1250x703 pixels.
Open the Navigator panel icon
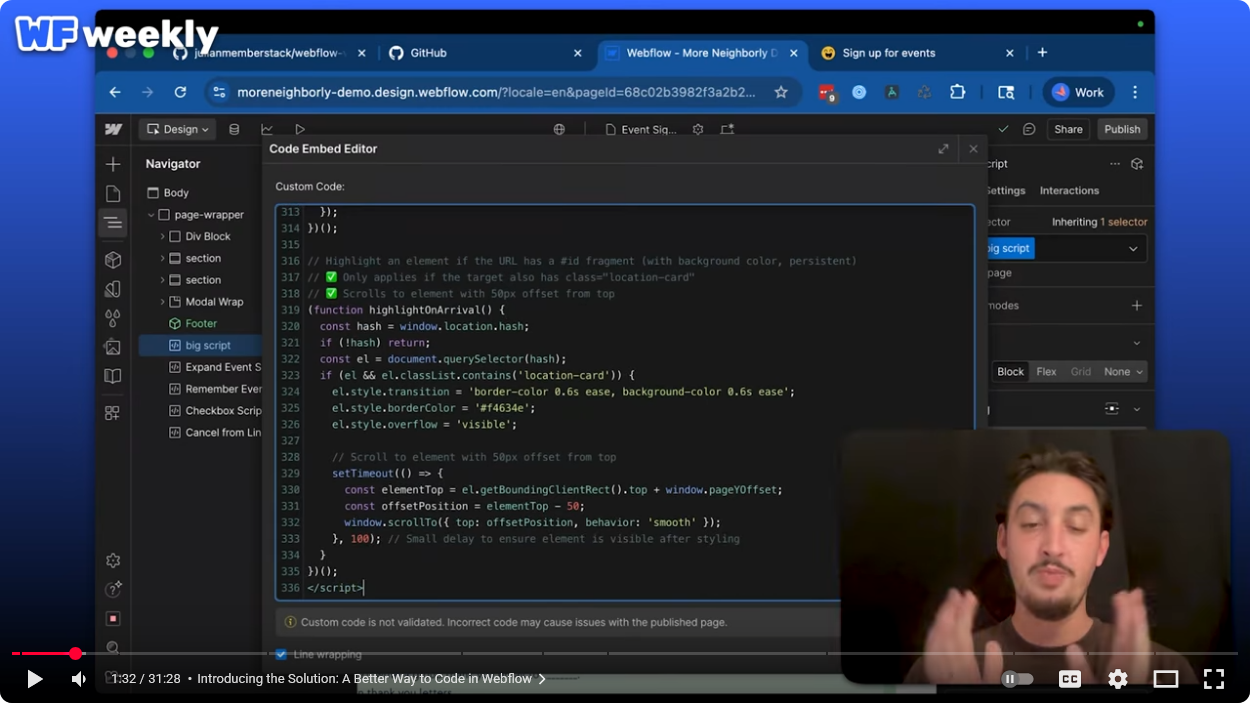coord(113,222)
